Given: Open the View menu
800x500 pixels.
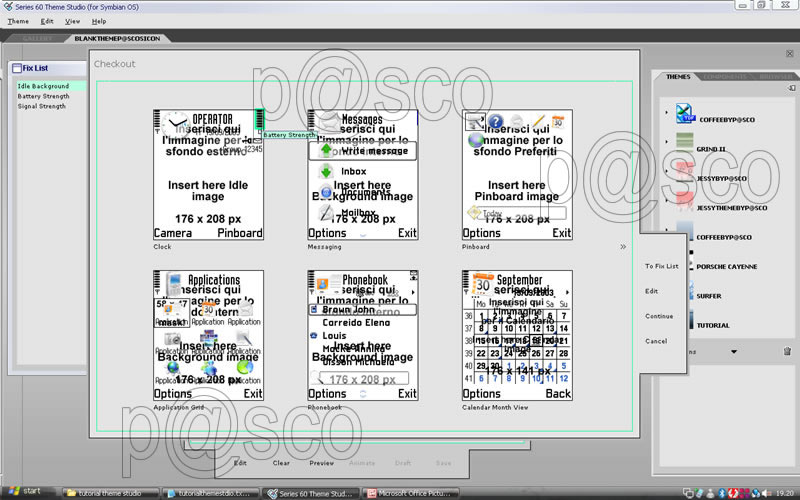Looking at the screenshot, I should (72, 21).
